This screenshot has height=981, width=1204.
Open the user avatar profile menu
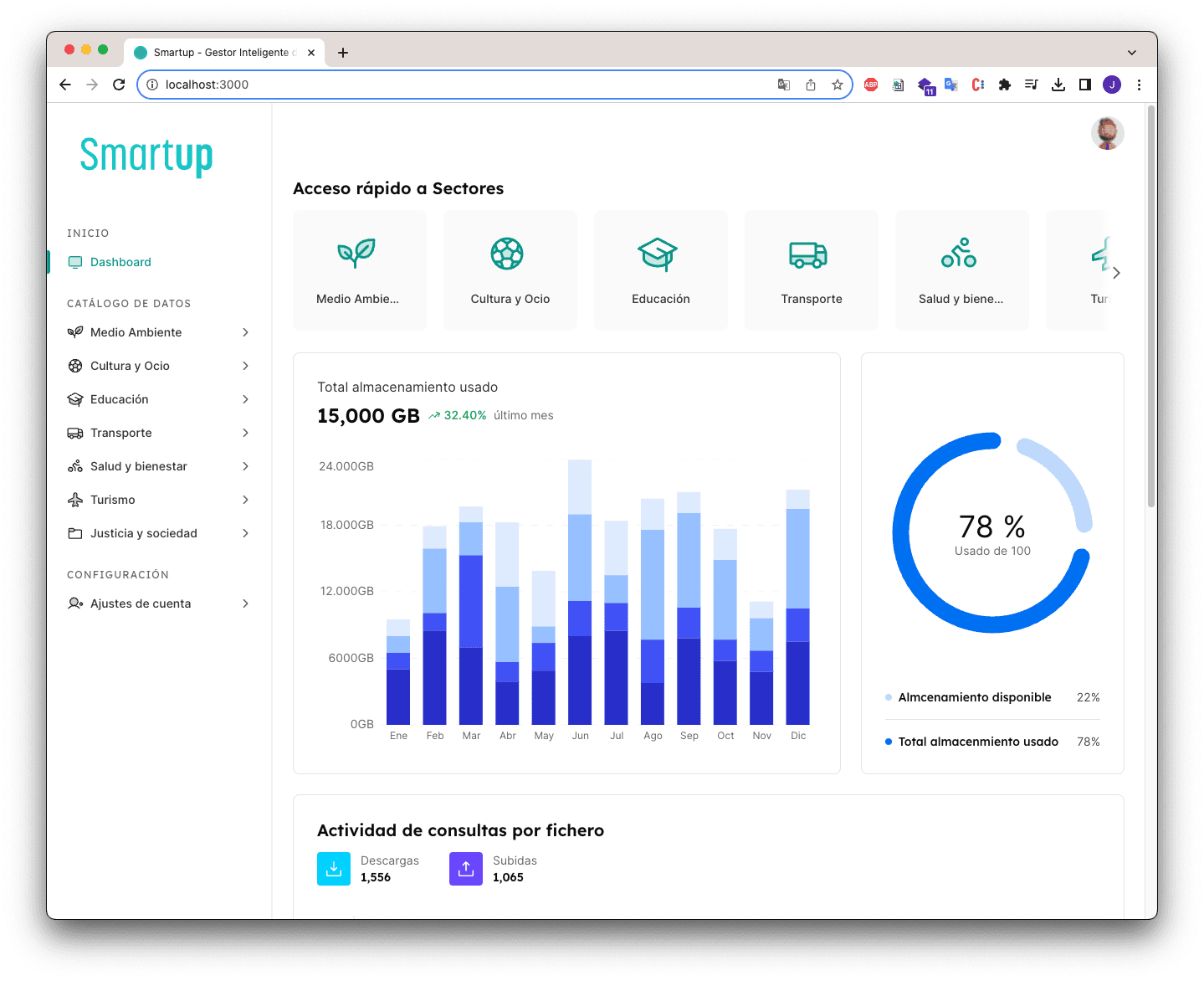pyautogui.click(x=1107, y=133)
